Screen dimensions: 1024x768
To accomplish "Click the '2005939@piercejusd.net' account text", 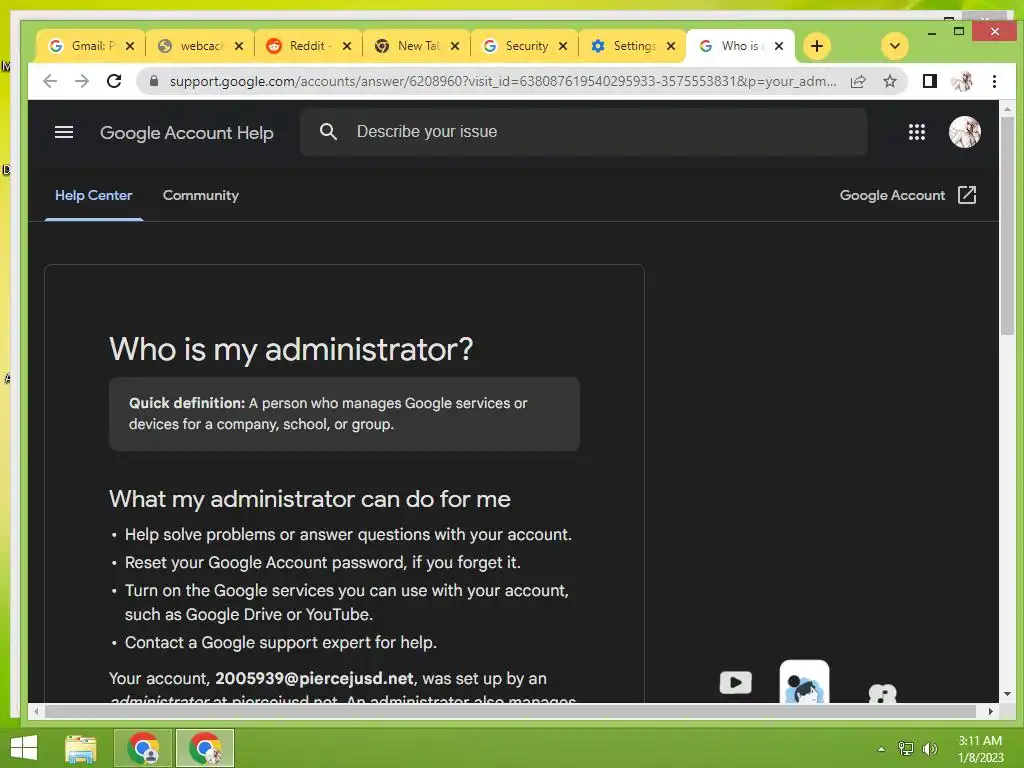I will tap(314, 679).
